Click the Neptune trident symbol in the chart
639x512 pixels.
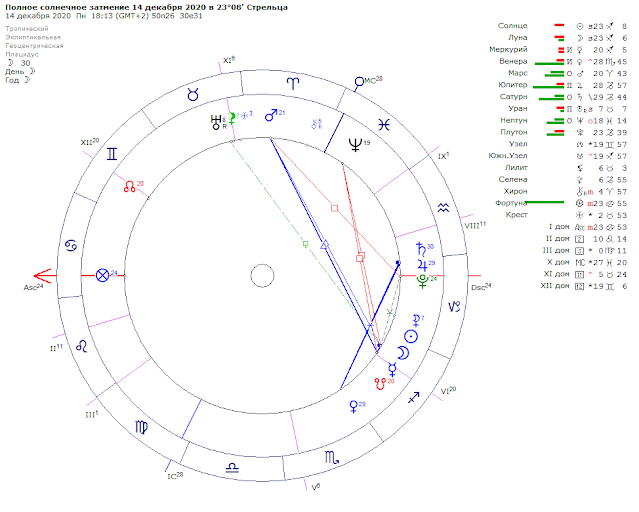click(x=355, y=144)
